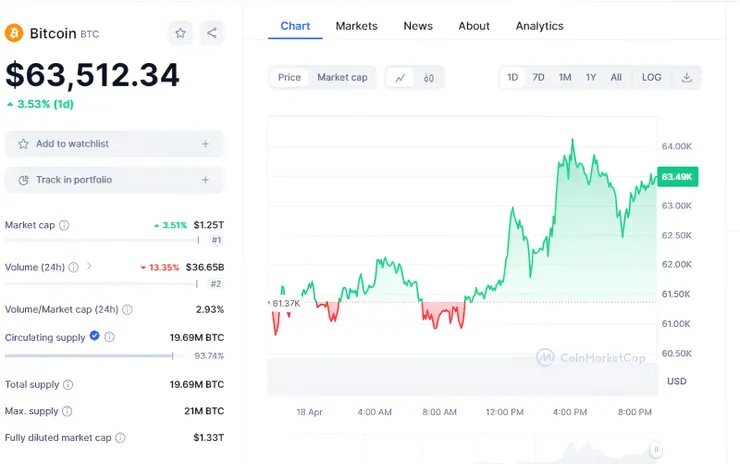The width and height of the screenshot is (740, 464).
Task: Click the orange Bitcoin logo
Action: click(14, 33)
